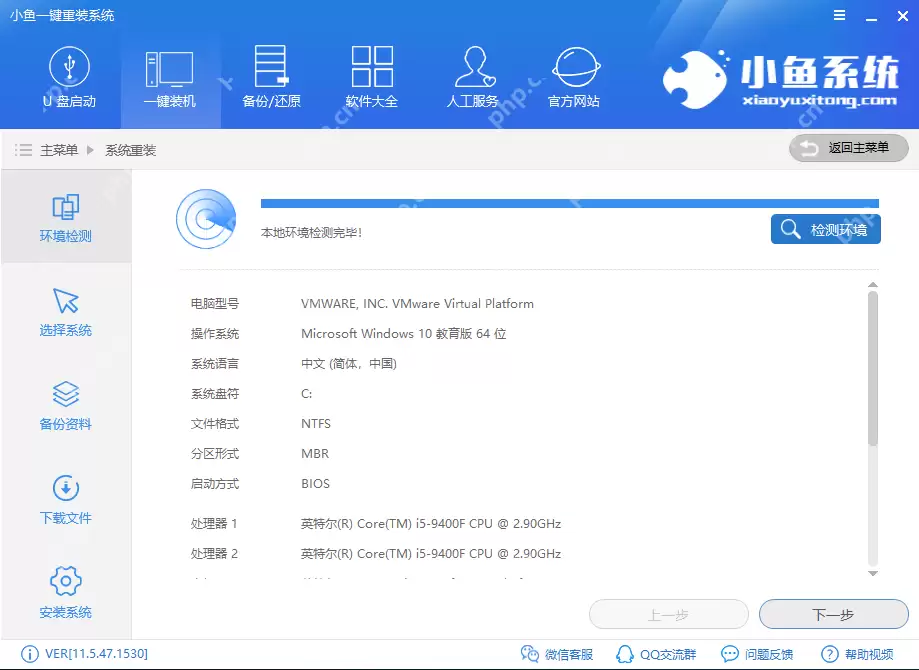The image size is (919, 670).
Task: Open 选择系统 system selection step
Action: [x=65, y=311]
